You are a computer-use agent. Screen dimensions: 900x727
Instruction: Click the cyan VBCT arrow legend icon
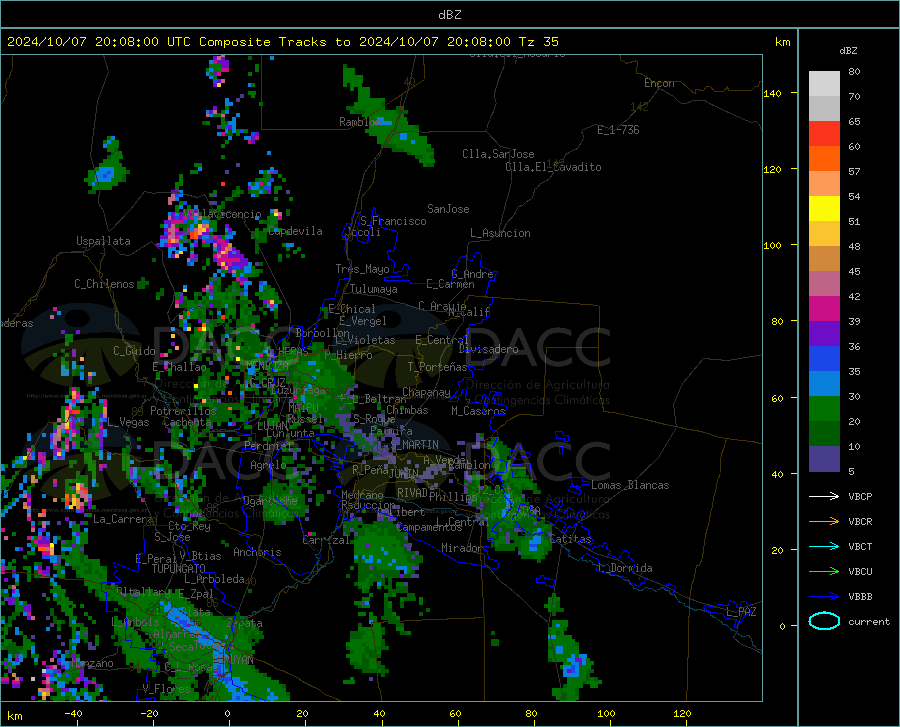coord(824,546)
